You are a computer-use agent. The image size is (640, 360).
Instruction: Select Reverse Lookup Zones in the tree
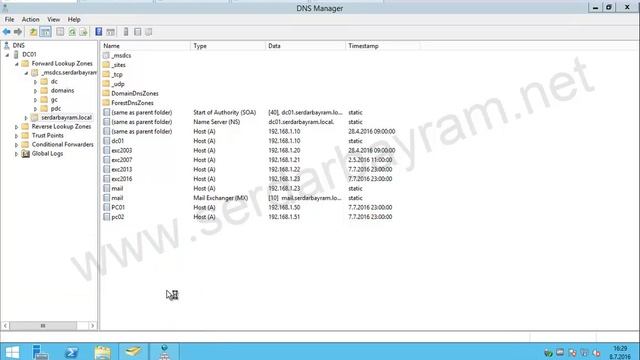pos(61,127)
